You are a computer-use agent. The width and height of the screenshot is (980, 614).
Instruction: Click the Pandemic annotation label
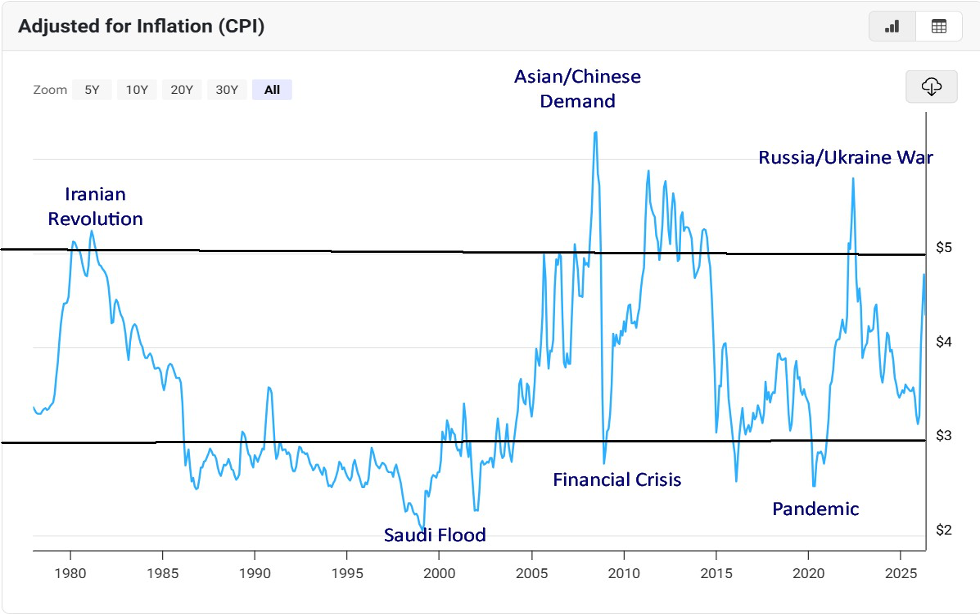point(816,509)
